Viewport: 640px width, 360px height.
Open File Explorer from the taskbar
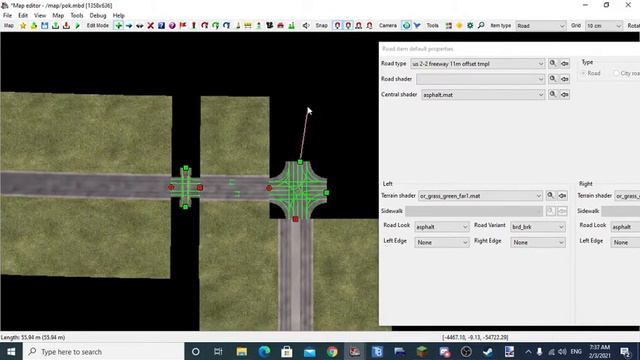242,351
